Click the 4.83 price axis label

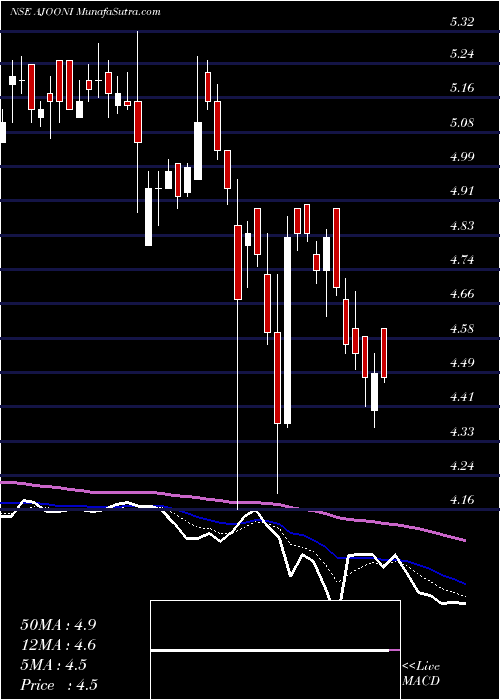[461, 225]
